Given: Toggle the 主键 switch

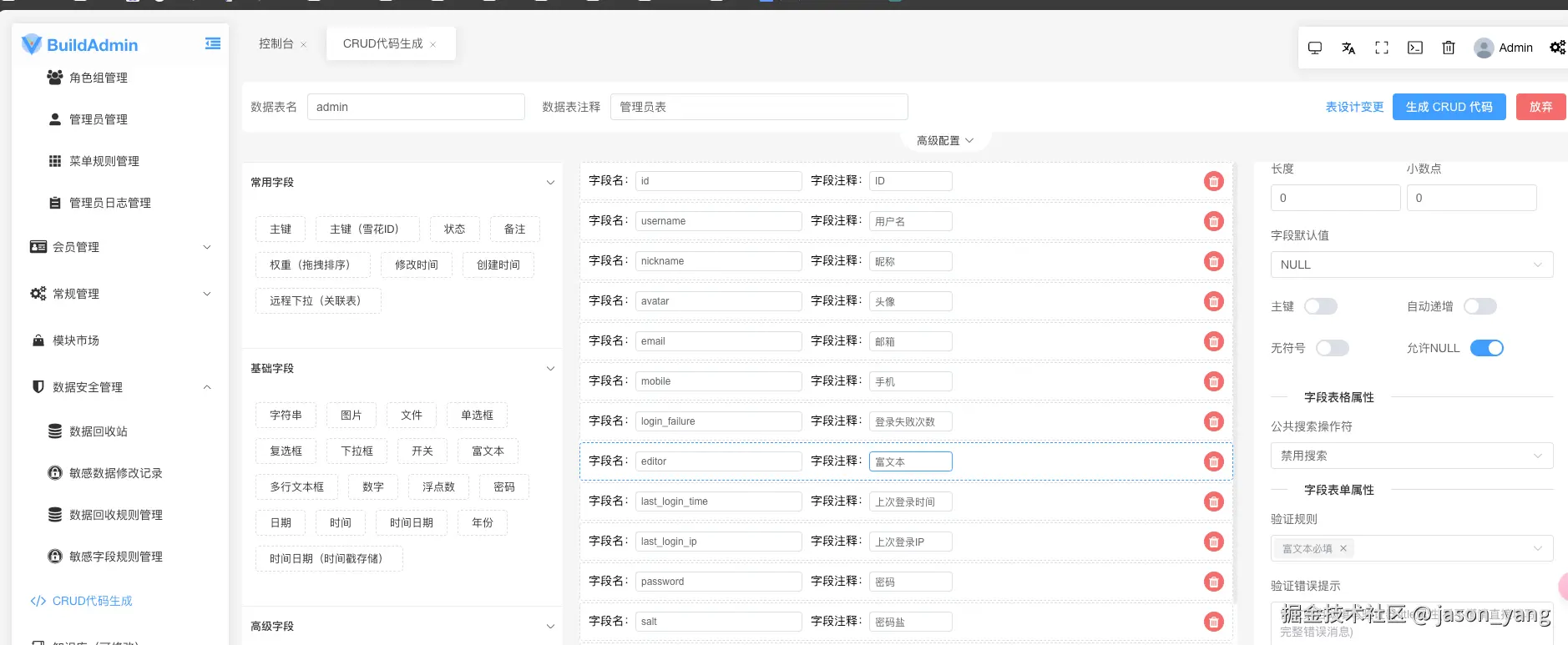Looking at the screenshot, I should 1321,306.
